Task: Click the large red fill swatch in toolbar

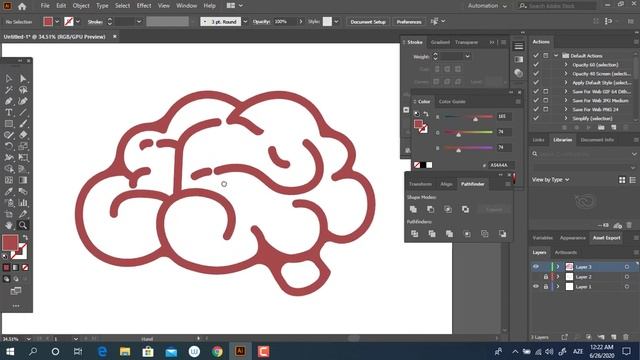Action: click(10, 242)
